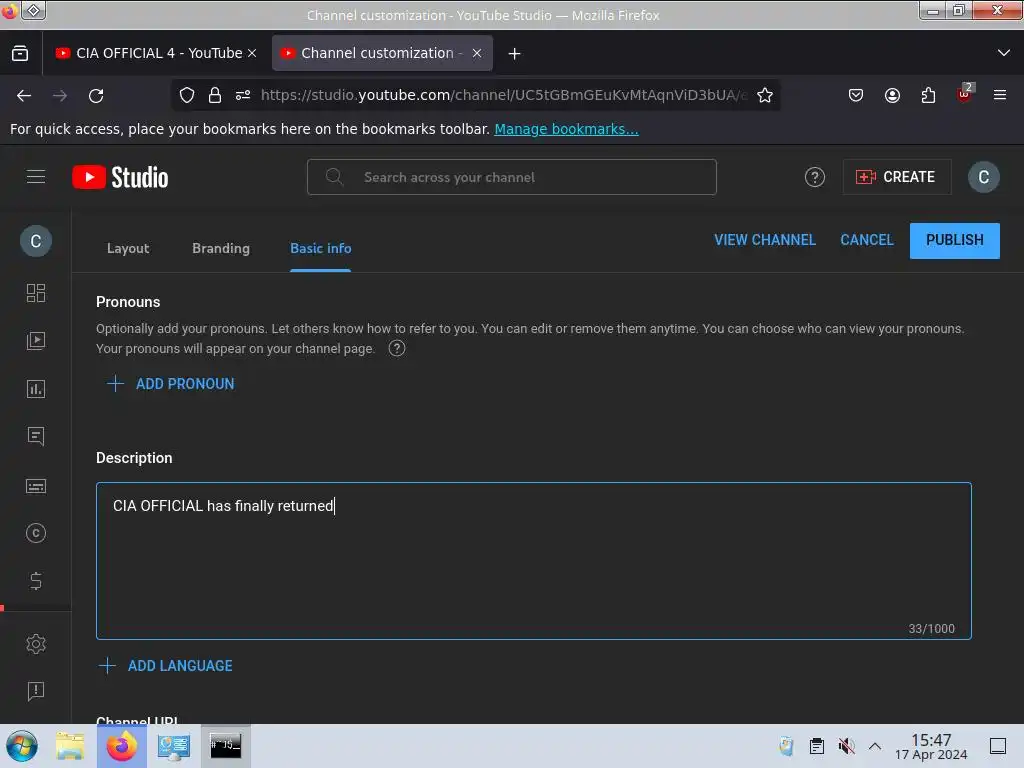Open the Settings gear in Studio sidebar
1024x768 pixels.
tap(36, 644)
